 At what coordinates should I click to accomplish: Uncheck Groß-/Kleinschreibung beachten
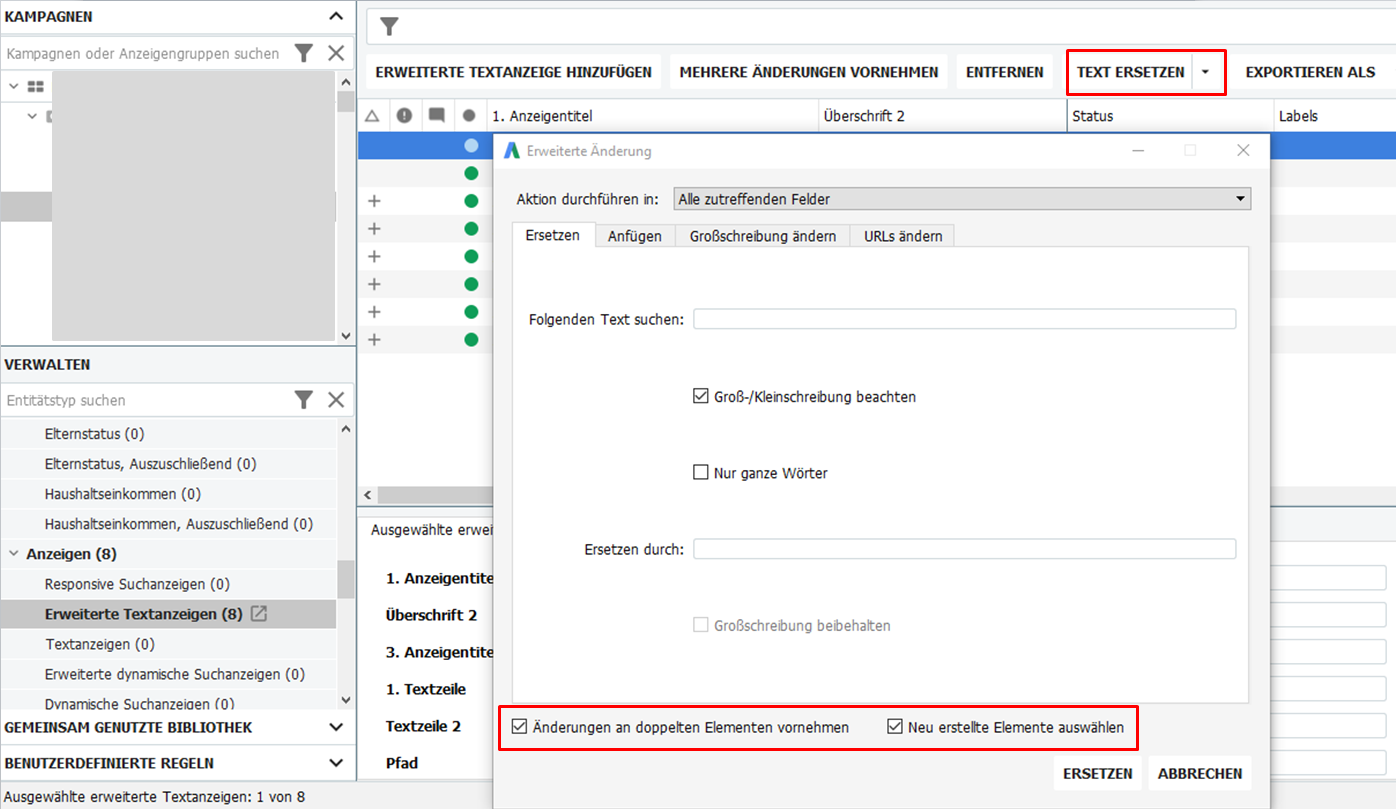point(701,395)
